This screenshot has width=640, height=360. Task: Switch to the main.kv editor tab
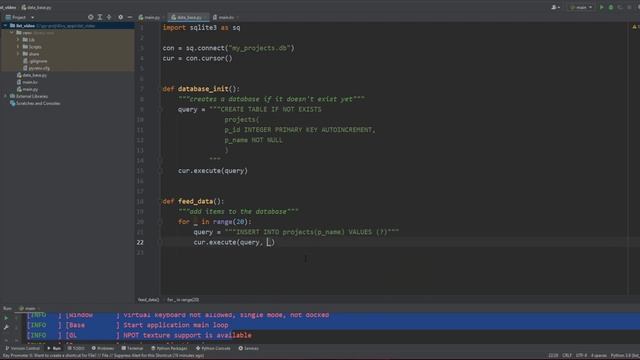coord(226,17)
